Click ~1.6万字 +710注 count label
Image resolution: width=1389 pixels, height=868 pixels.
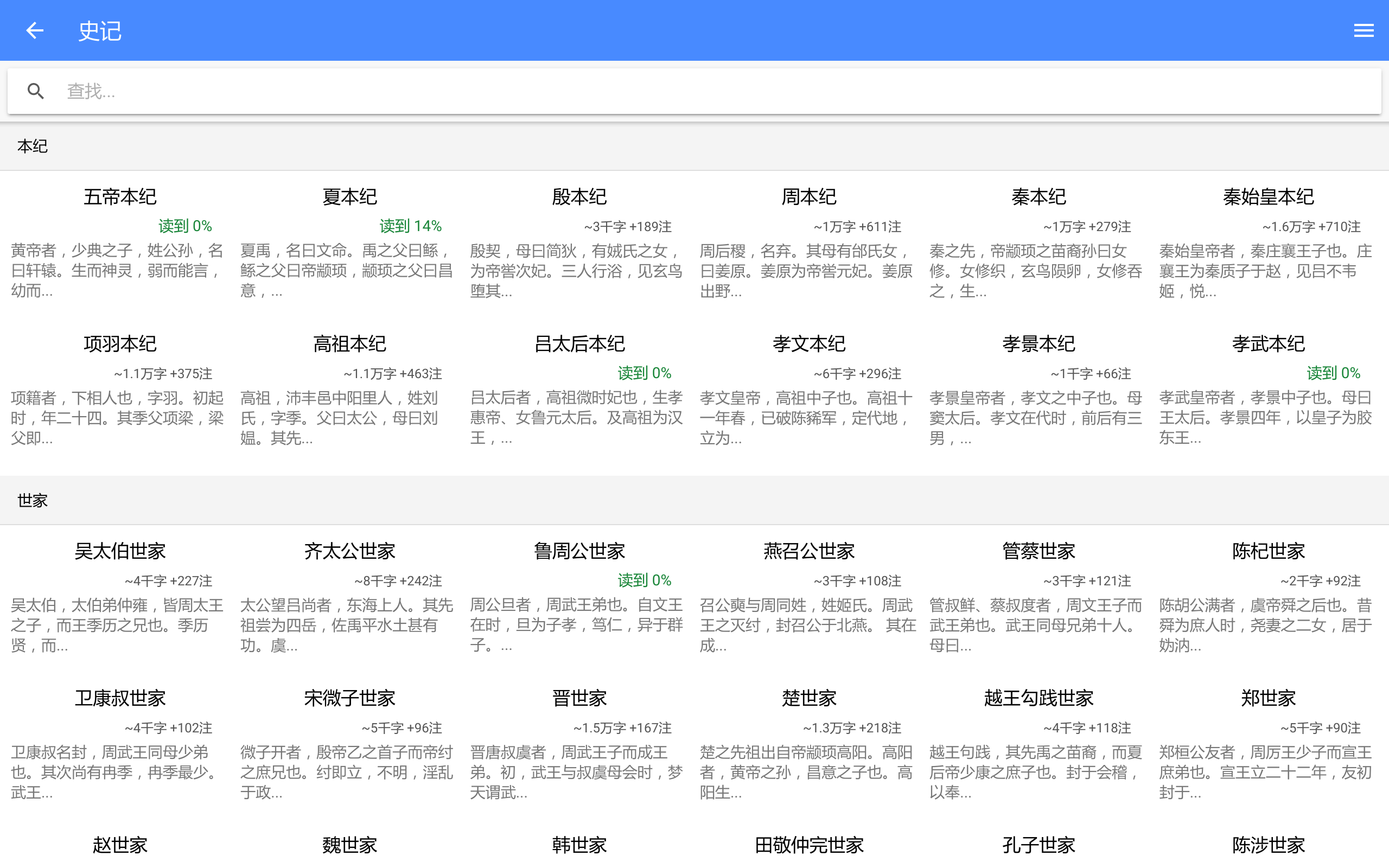click(x=1311, y=227)
